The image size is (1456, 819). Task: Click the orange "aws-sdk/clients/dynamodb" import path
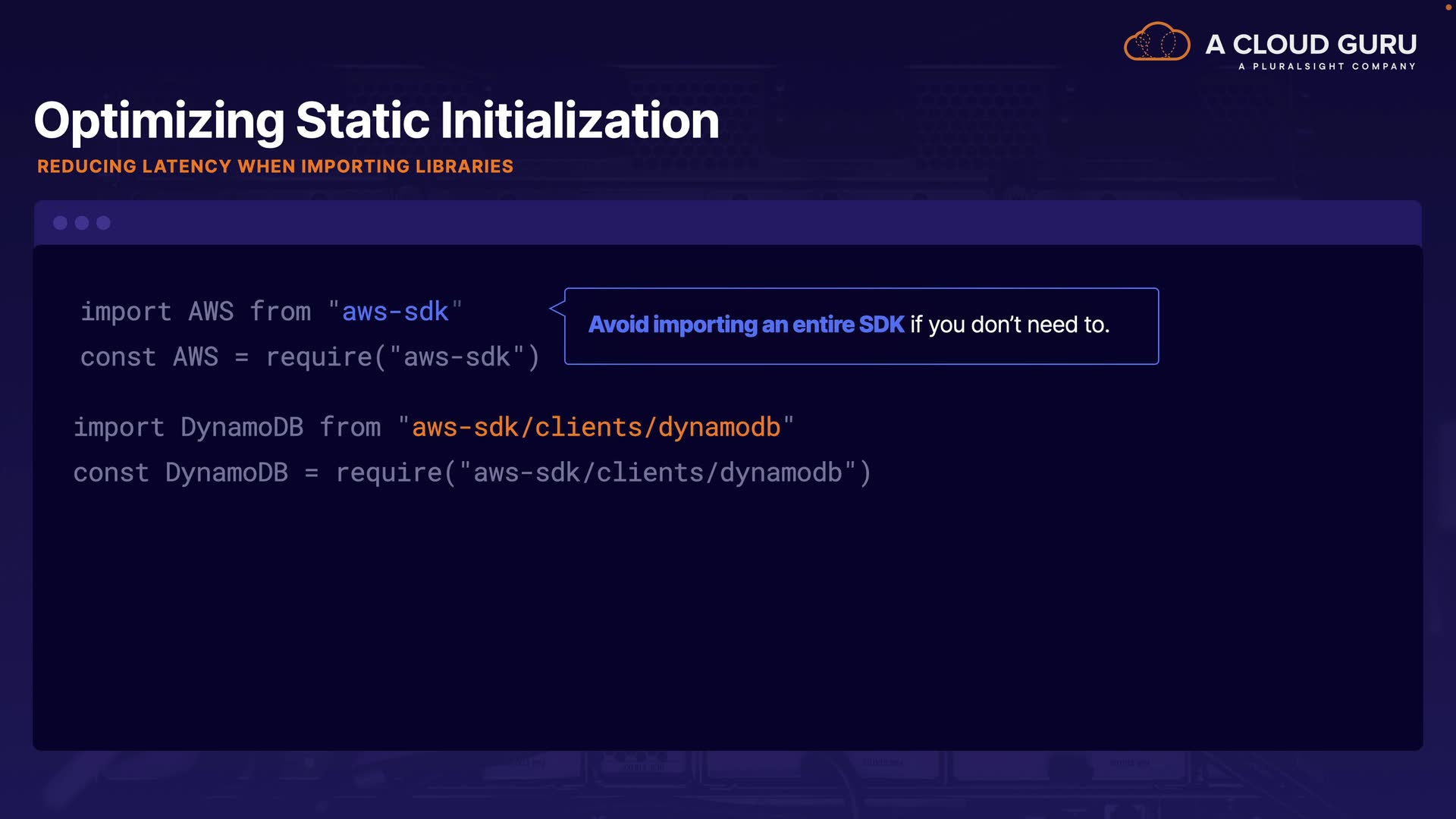tap(596, 428)
